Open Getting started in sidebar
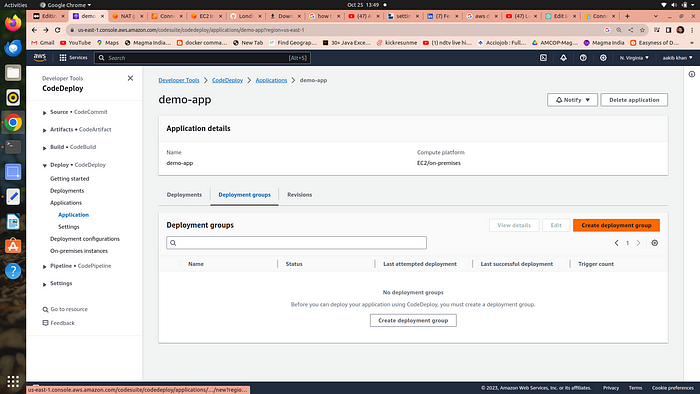 [x=70, y=178]
